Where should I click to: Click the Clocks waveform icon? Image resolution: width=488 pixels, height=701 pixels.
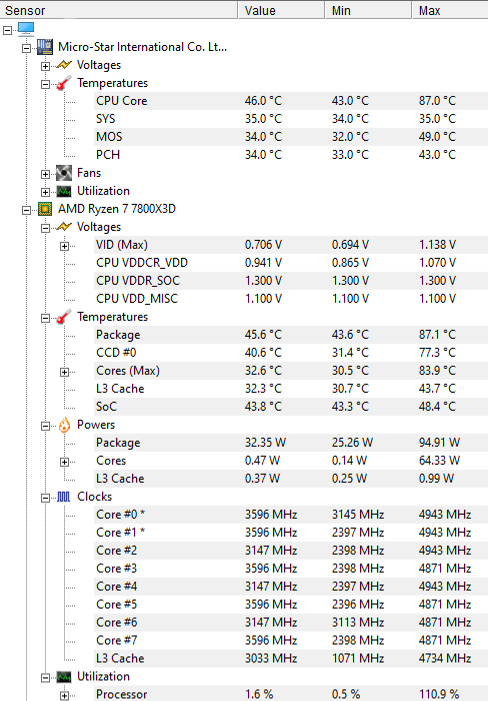coord(64,497)
